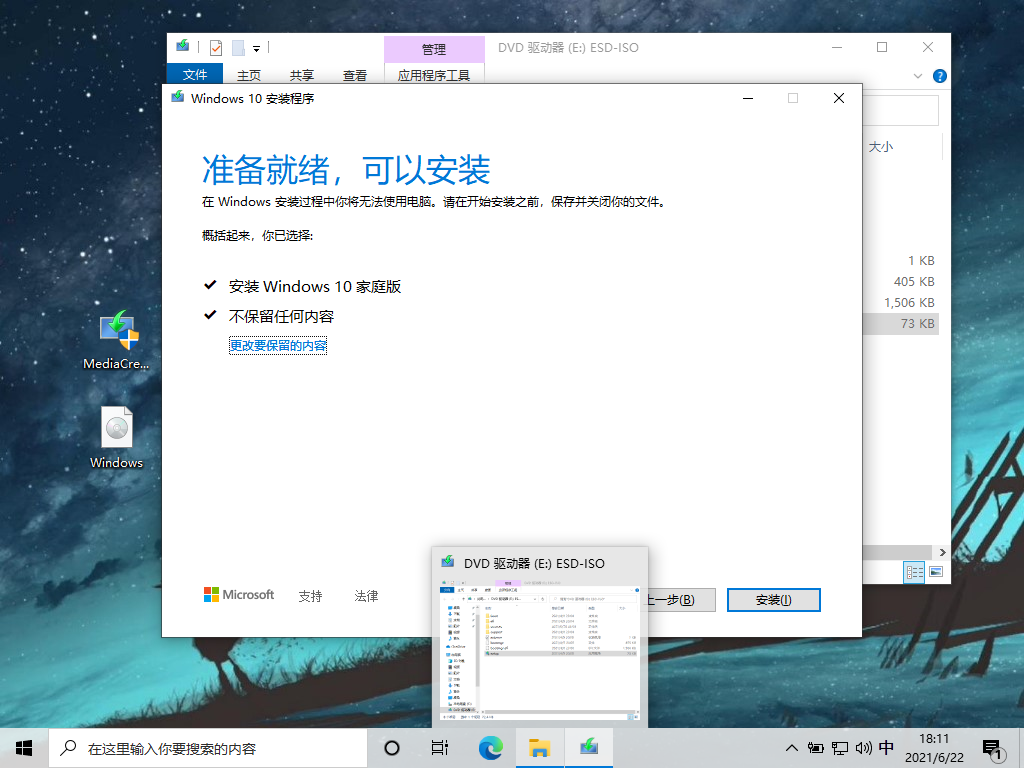Select the 1,506 KB file row

click(901, 302)
